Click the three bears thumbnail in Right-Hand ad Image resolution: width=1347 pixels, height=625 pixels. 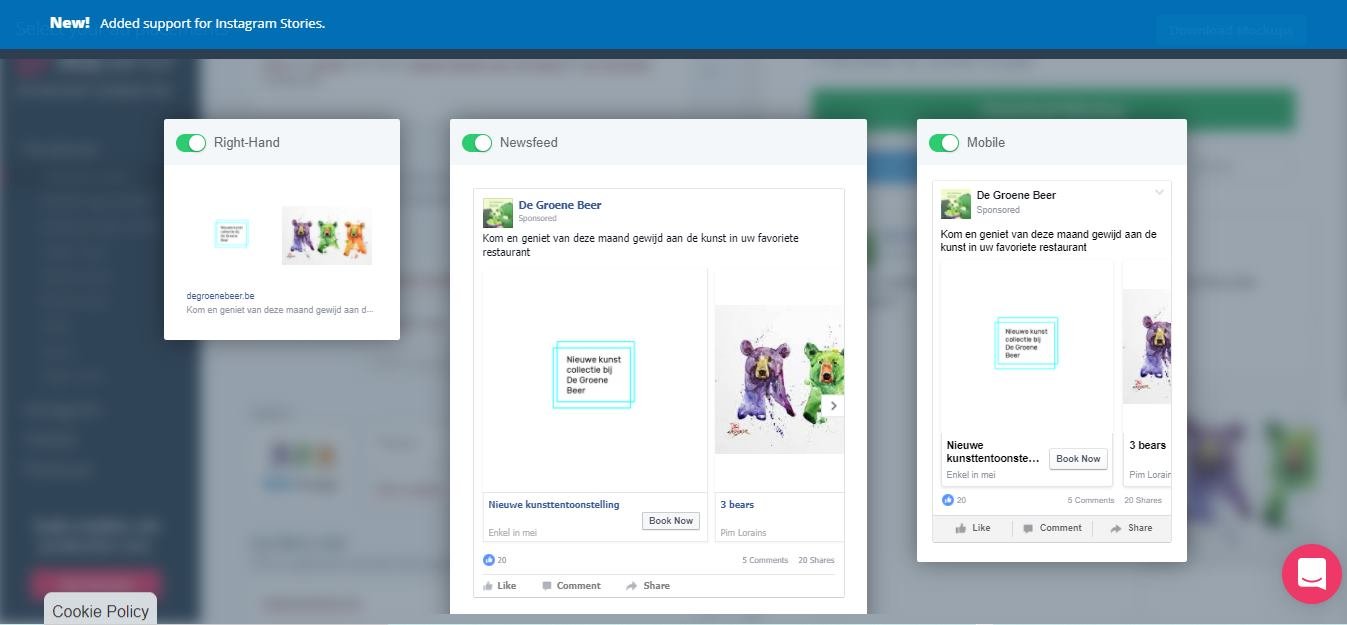[x=326, y=236]
